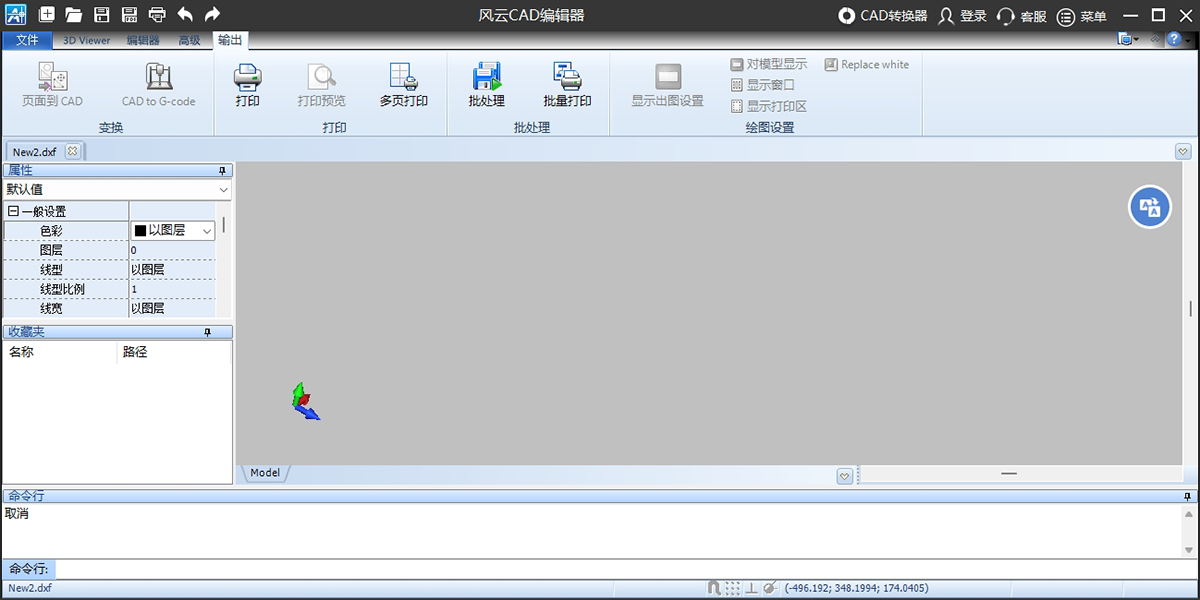Toggle ortho mode in status bar
The width and height of the screenshot is (1200, 600).
click(x=751, y=588)
